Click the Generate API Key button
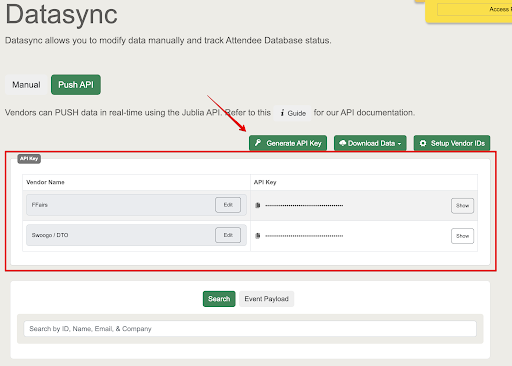512x366 pixels. [288, 143]
